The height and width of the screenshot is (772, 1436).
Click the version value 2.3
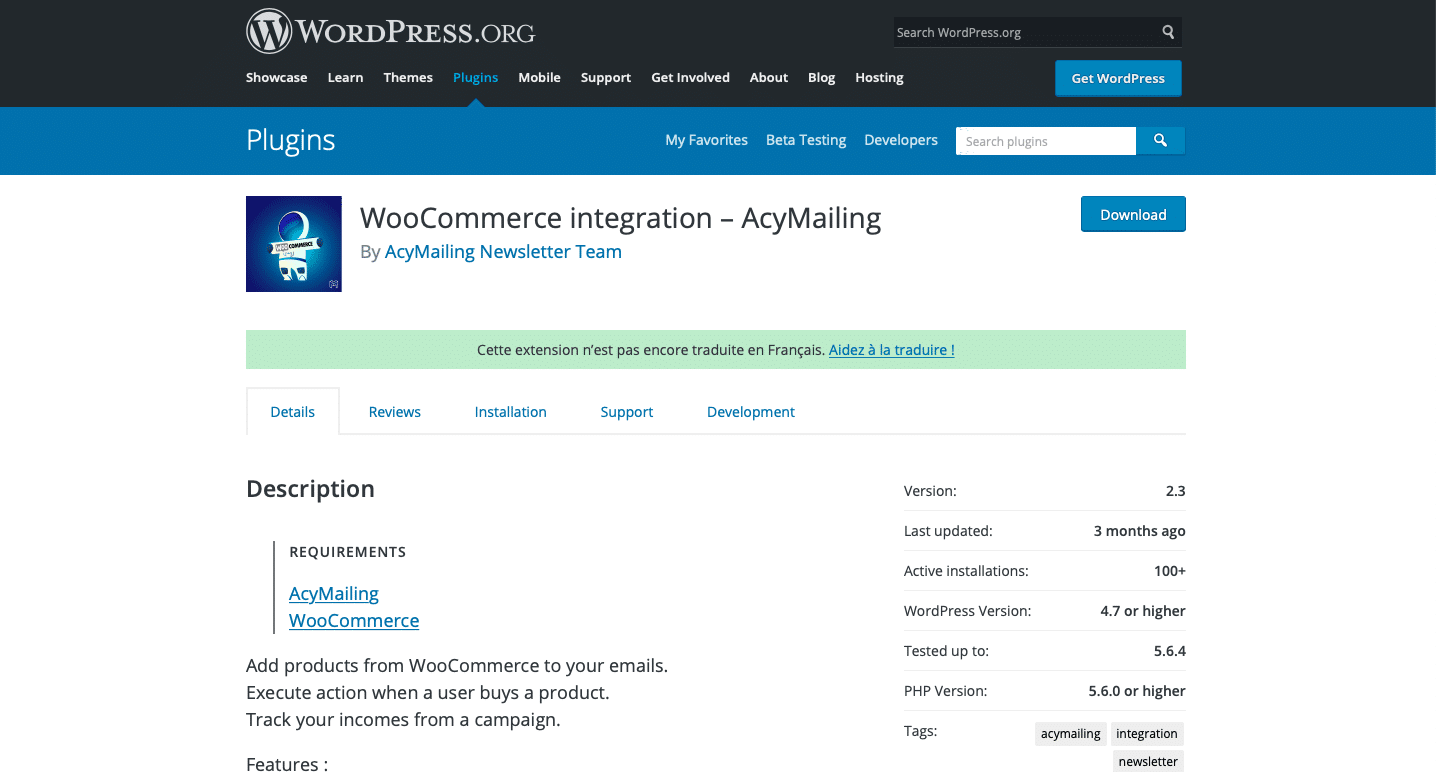pyautogui.click(x=1175, y=491)
